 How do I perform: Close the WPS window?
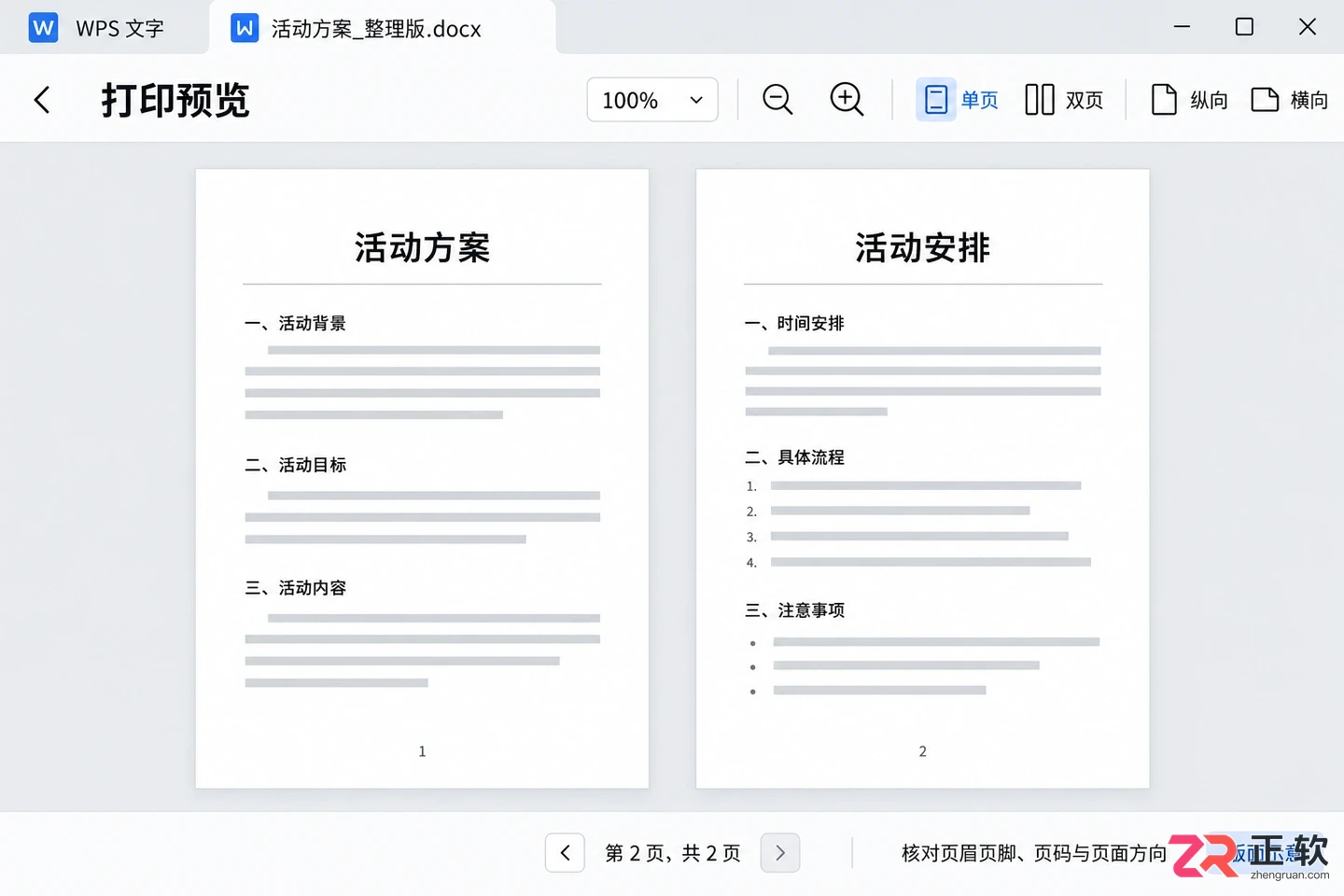[x=1308, y=27]
